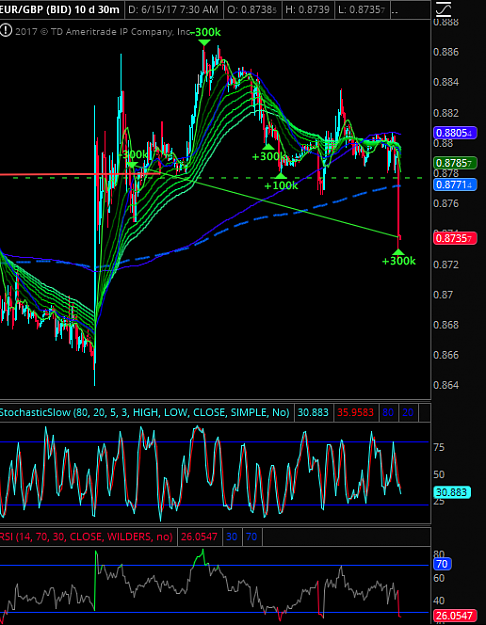Click the exclamation info icon beside copyright
Image resolution: width=486 pixels, height=625 pixels.
[x=6, y=31]
